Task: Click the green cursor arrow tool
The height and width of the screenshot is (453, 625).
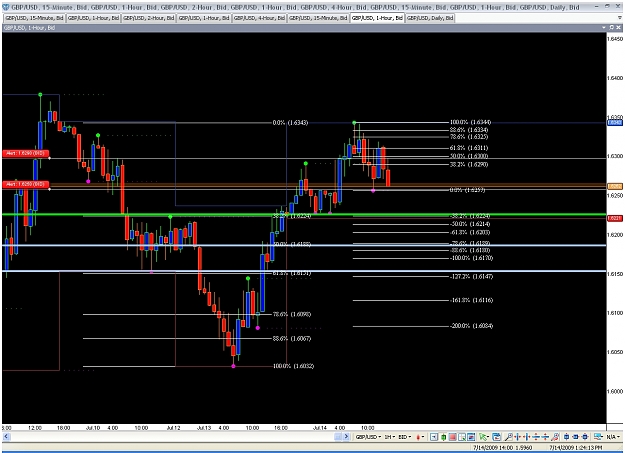Action: (483, 437)
